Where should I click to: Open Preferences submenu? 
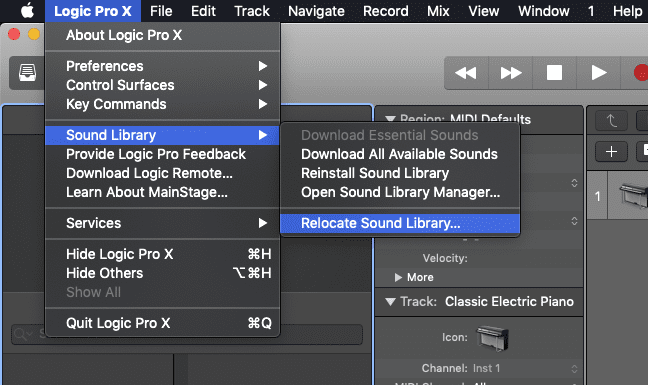(162, 66)
